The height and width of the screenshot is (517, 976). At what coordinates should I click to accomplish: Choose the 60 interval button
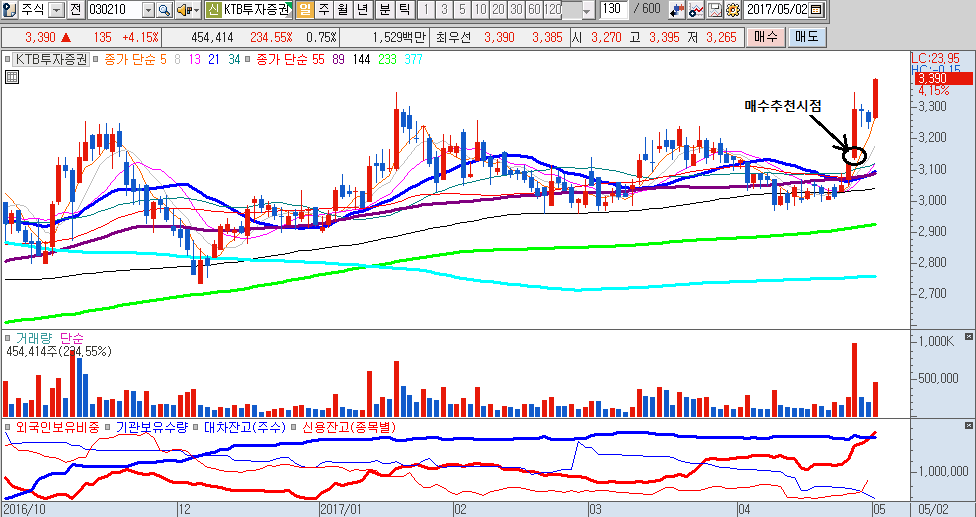pos(534,10)
